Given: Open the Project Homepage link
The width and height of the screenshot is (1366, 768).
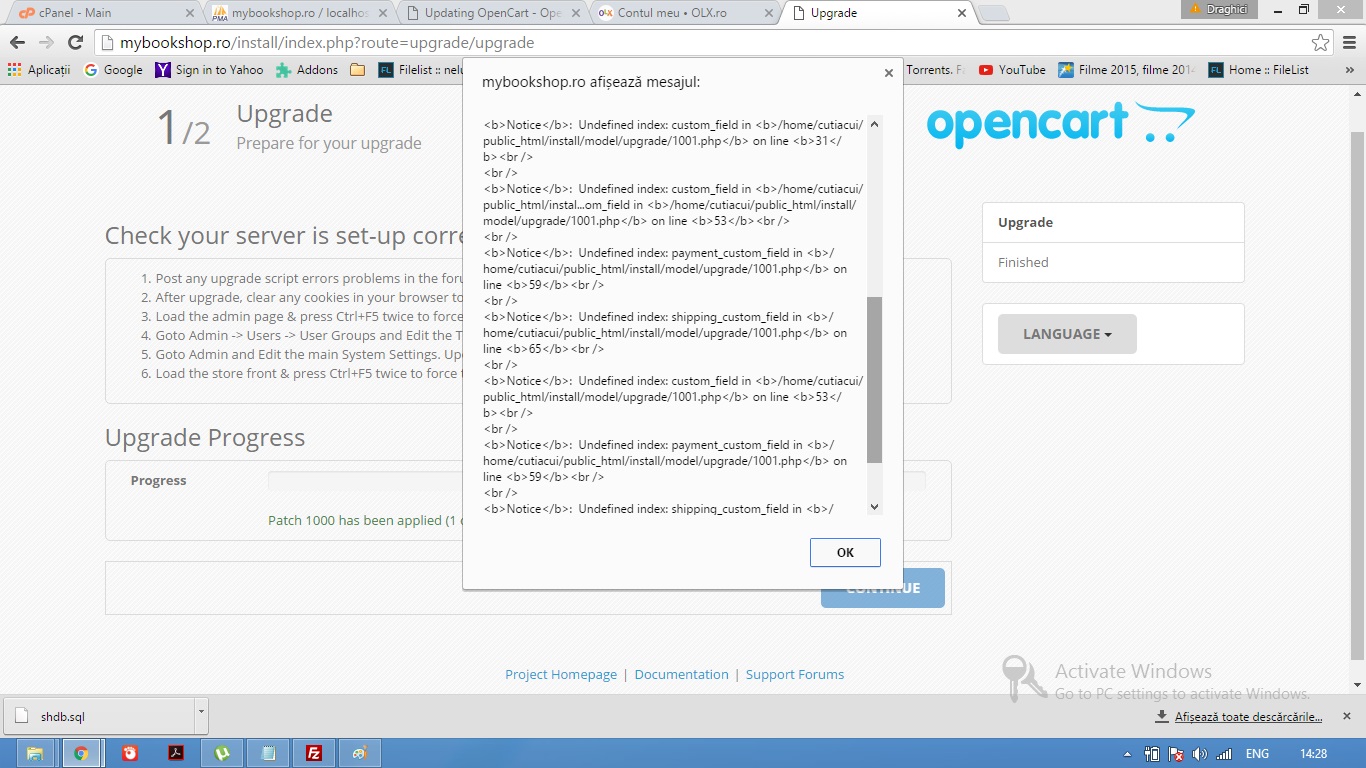Looking at the screenshot, I should coord(561,674).
